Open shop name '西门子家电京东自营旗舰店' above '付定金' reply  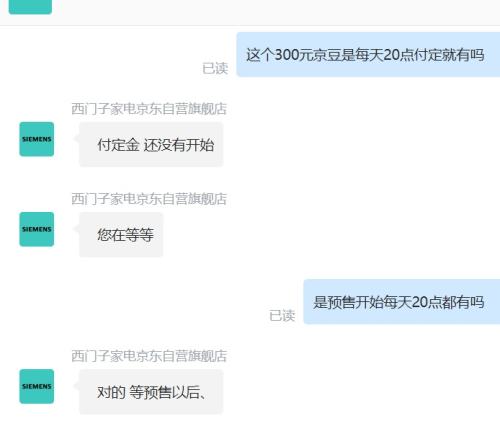point(149,109)
